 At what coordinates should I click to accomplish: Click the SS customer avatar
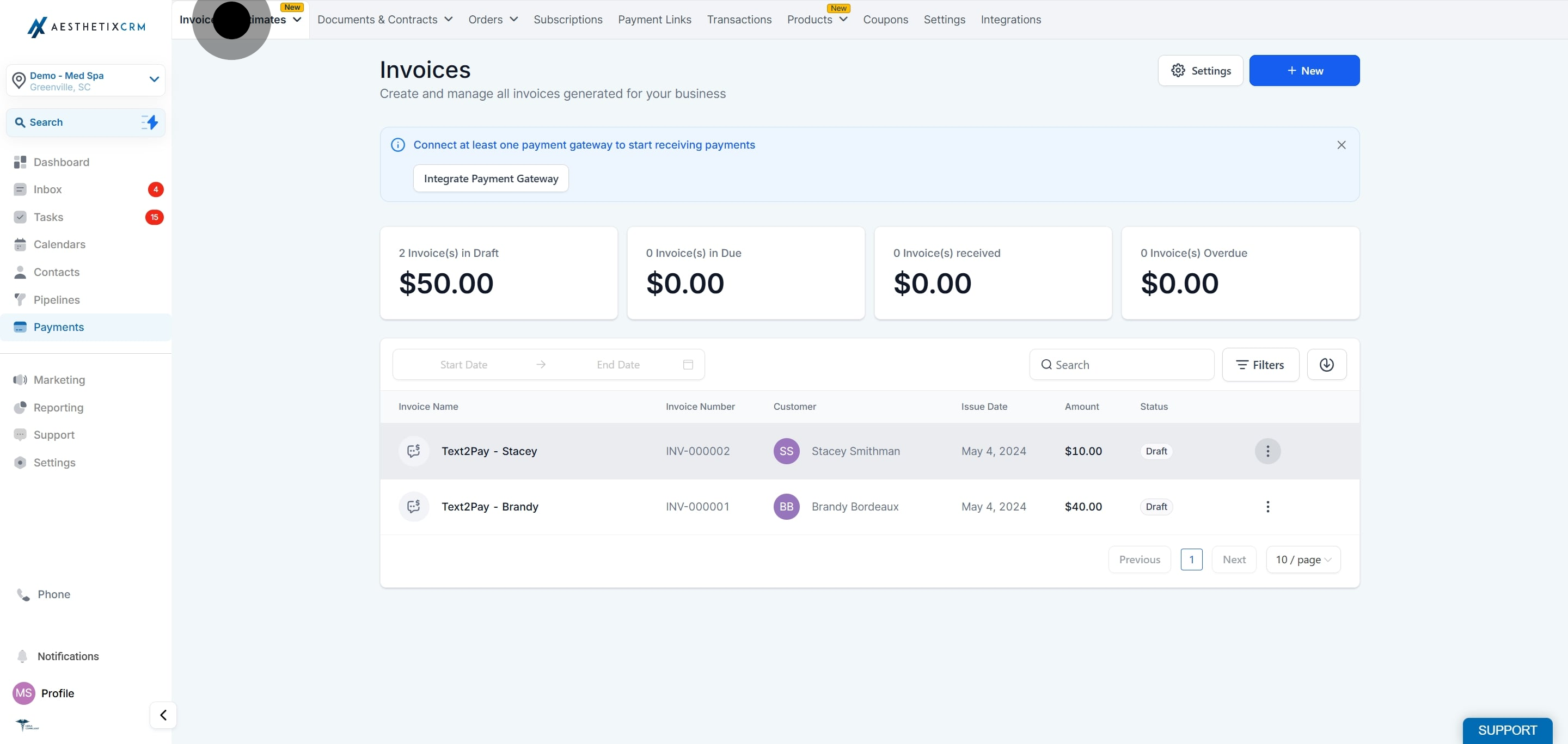pos(786,451)
